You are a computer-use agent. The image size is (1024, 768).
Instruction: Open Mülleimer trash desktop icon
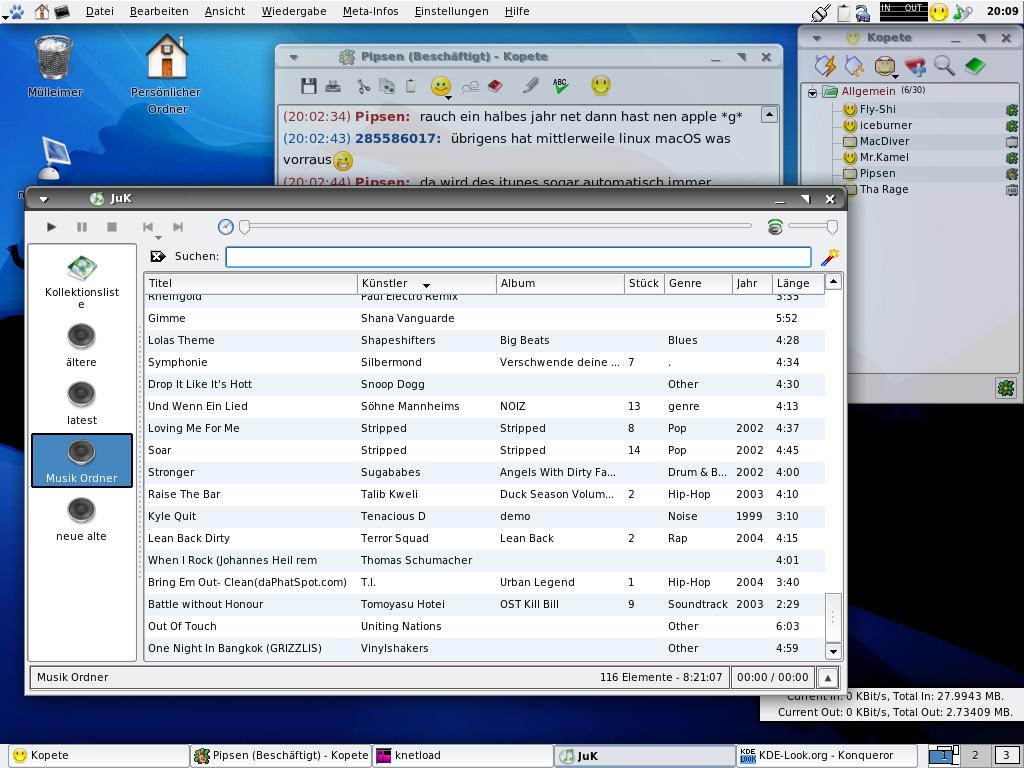(55, 66)
